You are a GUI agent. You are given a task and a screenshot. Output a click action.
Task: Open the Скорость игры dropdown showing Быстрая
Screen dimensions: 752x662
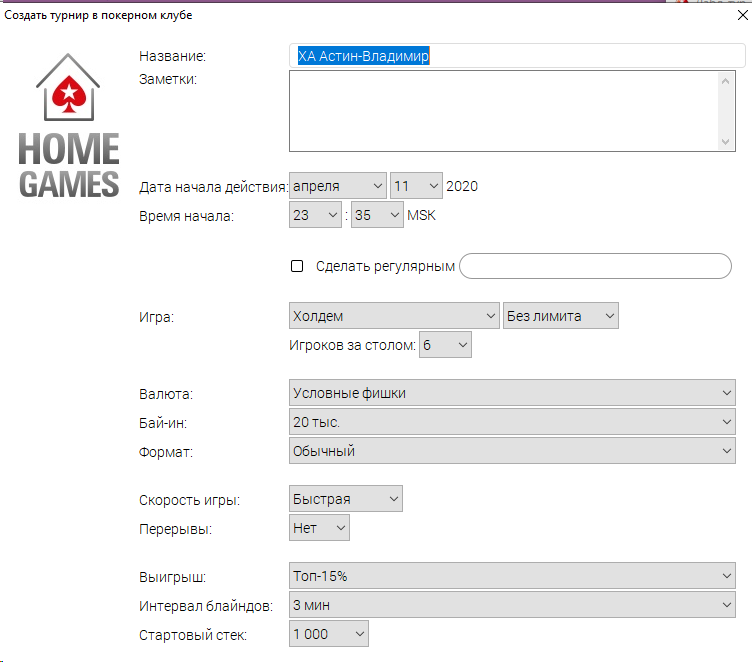[346, 498]
